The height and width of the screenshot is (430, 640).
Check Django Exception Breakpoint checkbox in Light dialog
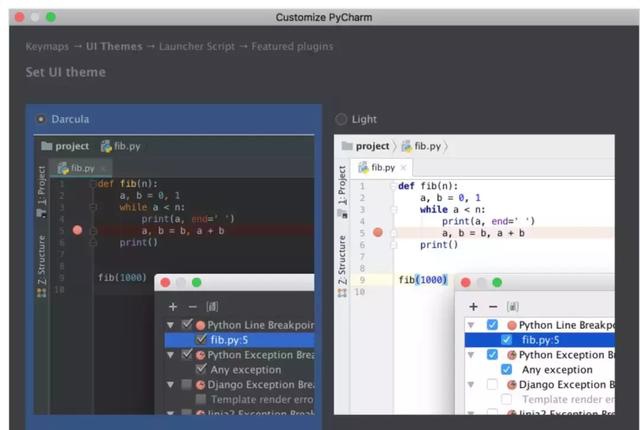[492, 385]
